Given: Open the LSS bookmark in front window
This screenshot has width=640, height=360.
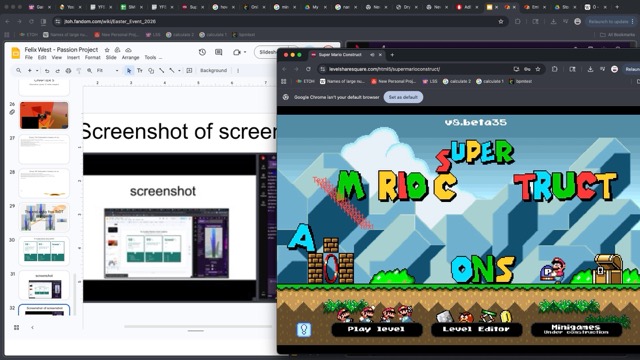Looking at the screenshot, I should click(430, 81).
